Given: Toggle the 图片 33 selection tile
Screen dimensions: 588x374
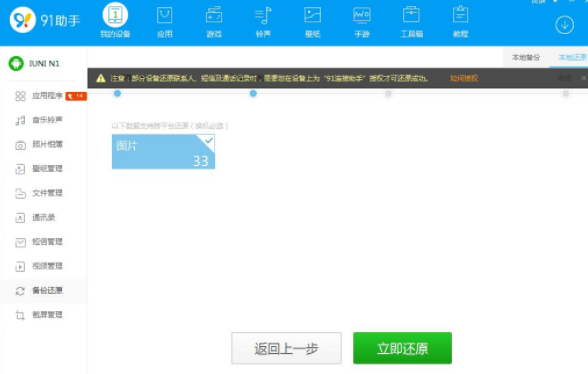Looking at the screenshot, I should [x=164, y=152].
